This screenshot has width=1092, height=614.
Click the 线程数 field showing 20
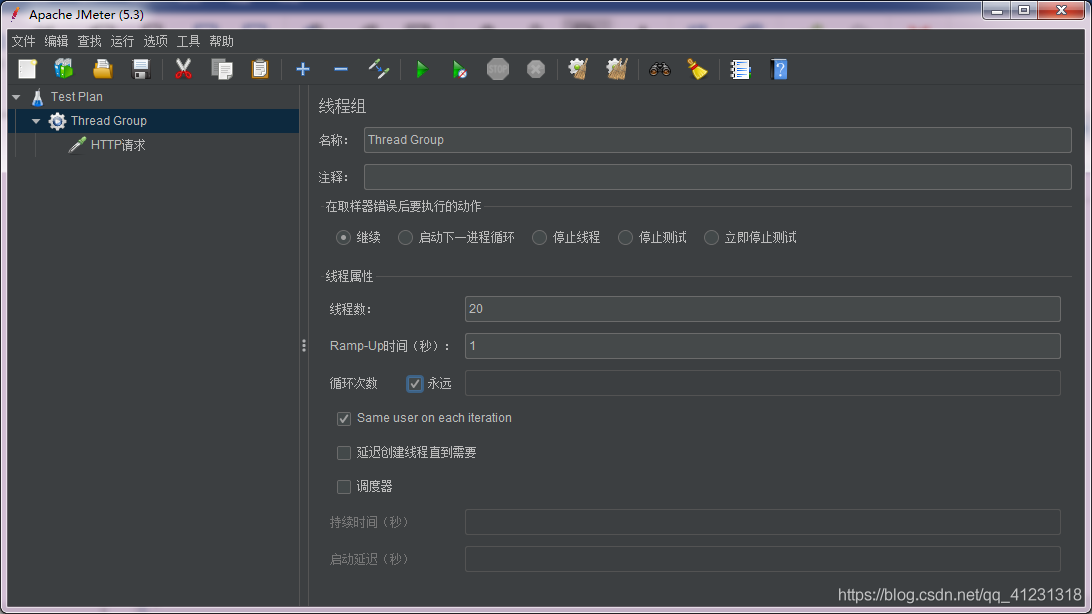pyautogui.click(x=763, y=309)
